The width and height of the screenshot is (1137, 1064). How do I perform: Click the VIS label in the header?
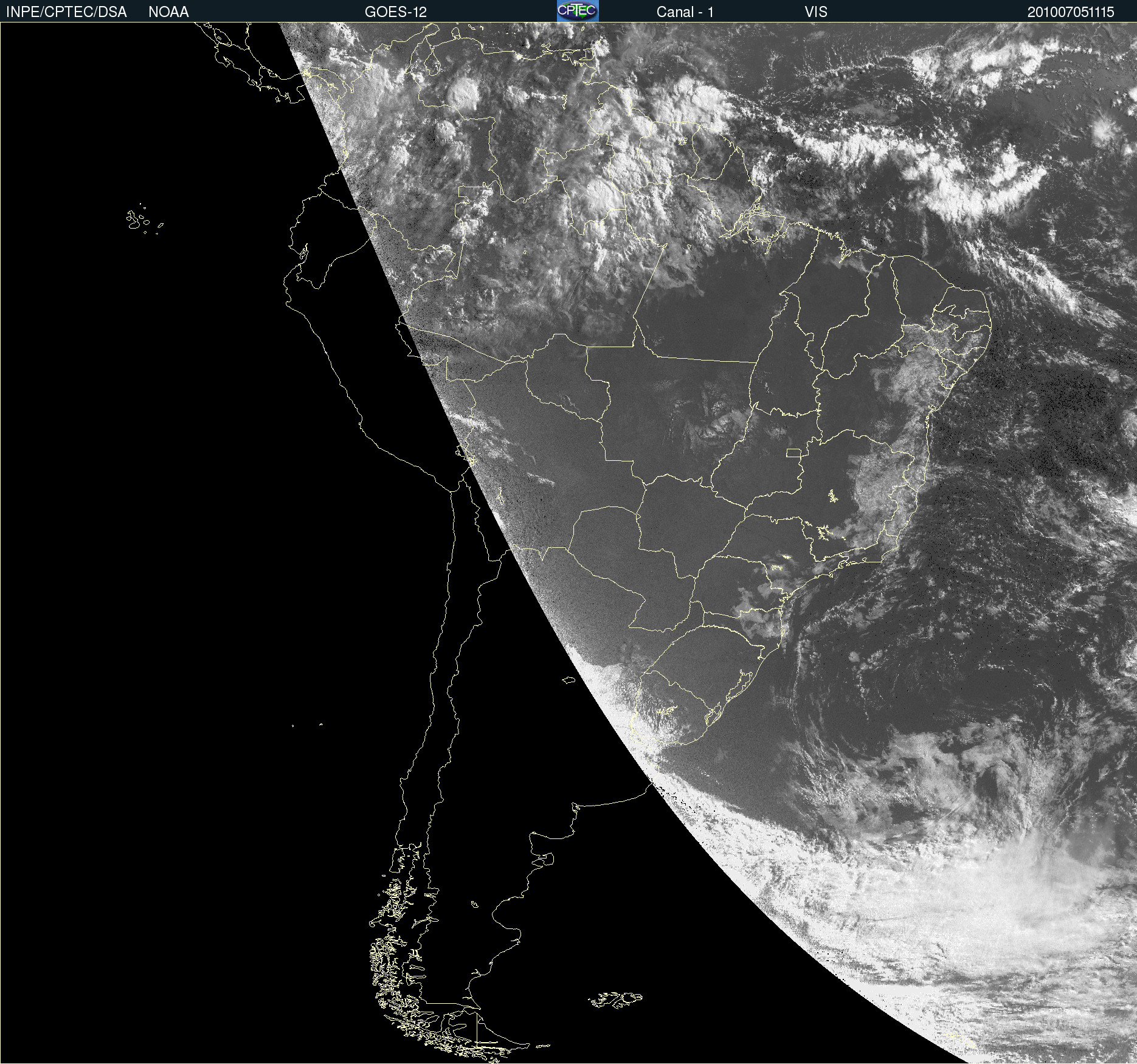(x=816, y=12)
